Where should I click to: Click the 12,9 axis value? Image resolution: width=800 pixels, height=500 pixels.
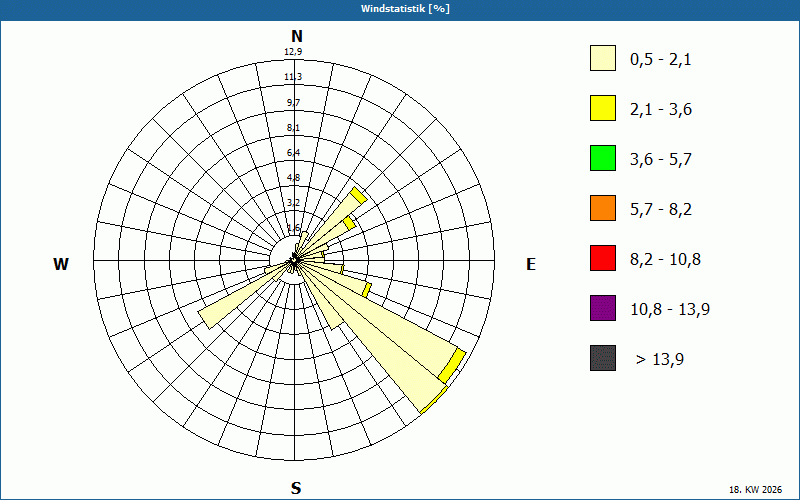pos(293,52)
